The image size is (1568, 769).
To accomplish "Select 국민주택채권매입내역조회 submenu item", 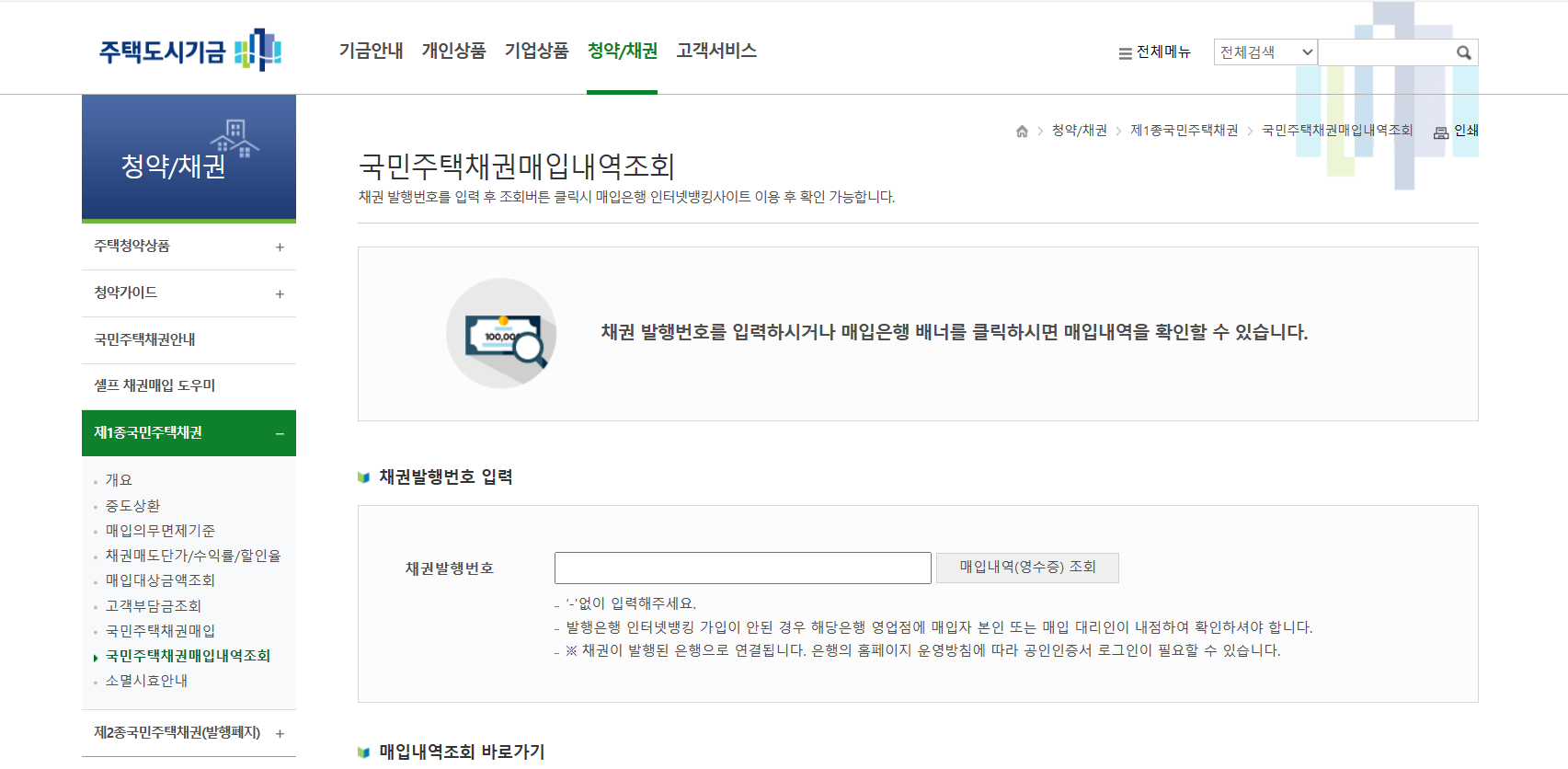I will (x=188, y=656).
